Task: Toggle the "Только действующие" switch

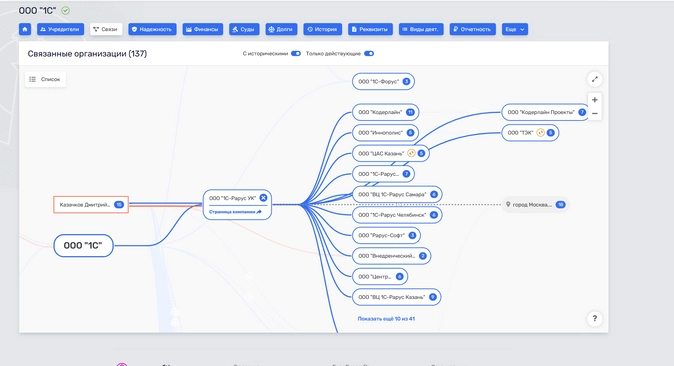Action: click(369, 54)
